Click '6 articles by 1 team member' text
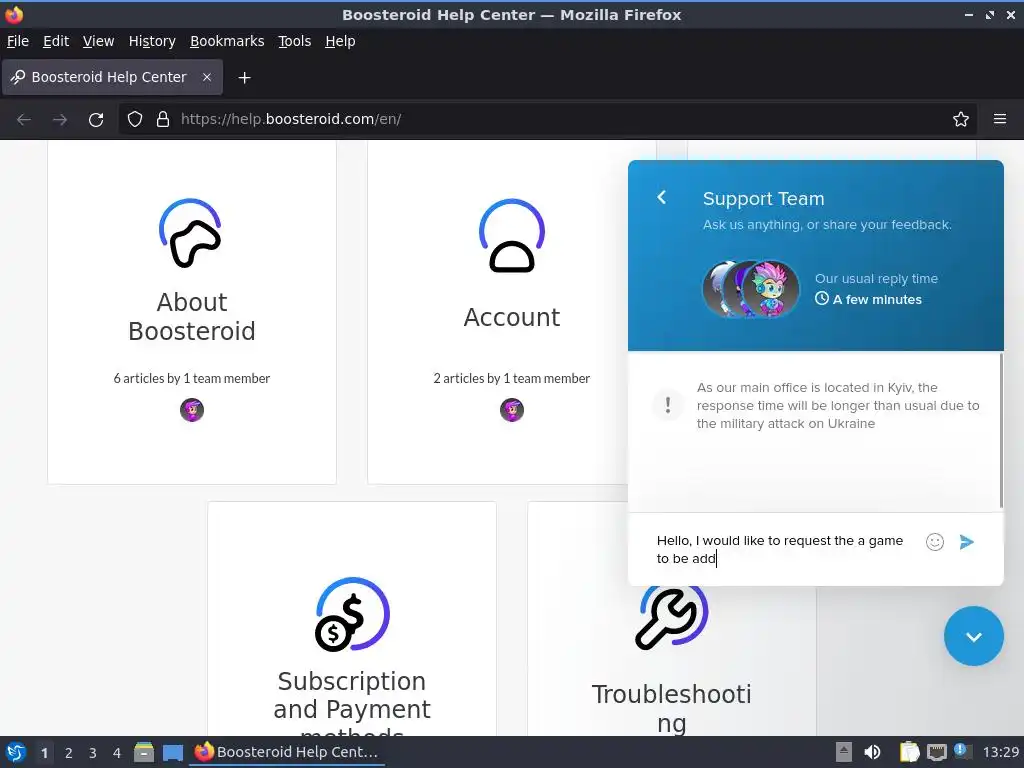Viewport: 1024px width, 768px height. point(191,378)
